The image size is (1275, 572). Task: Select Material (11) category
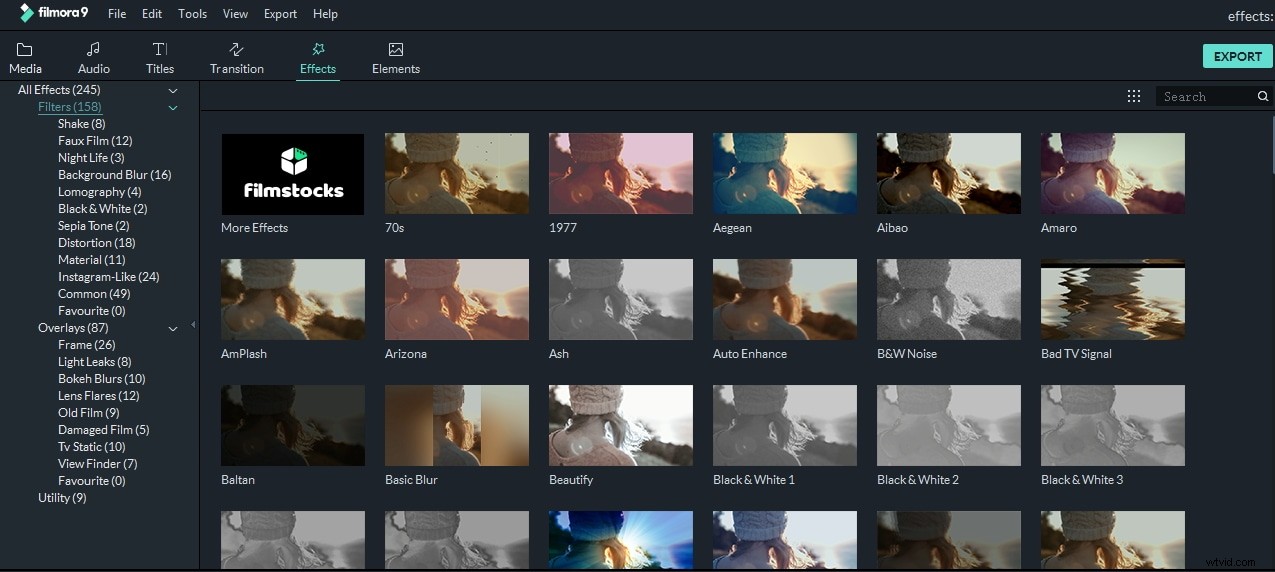click(91, 260)
